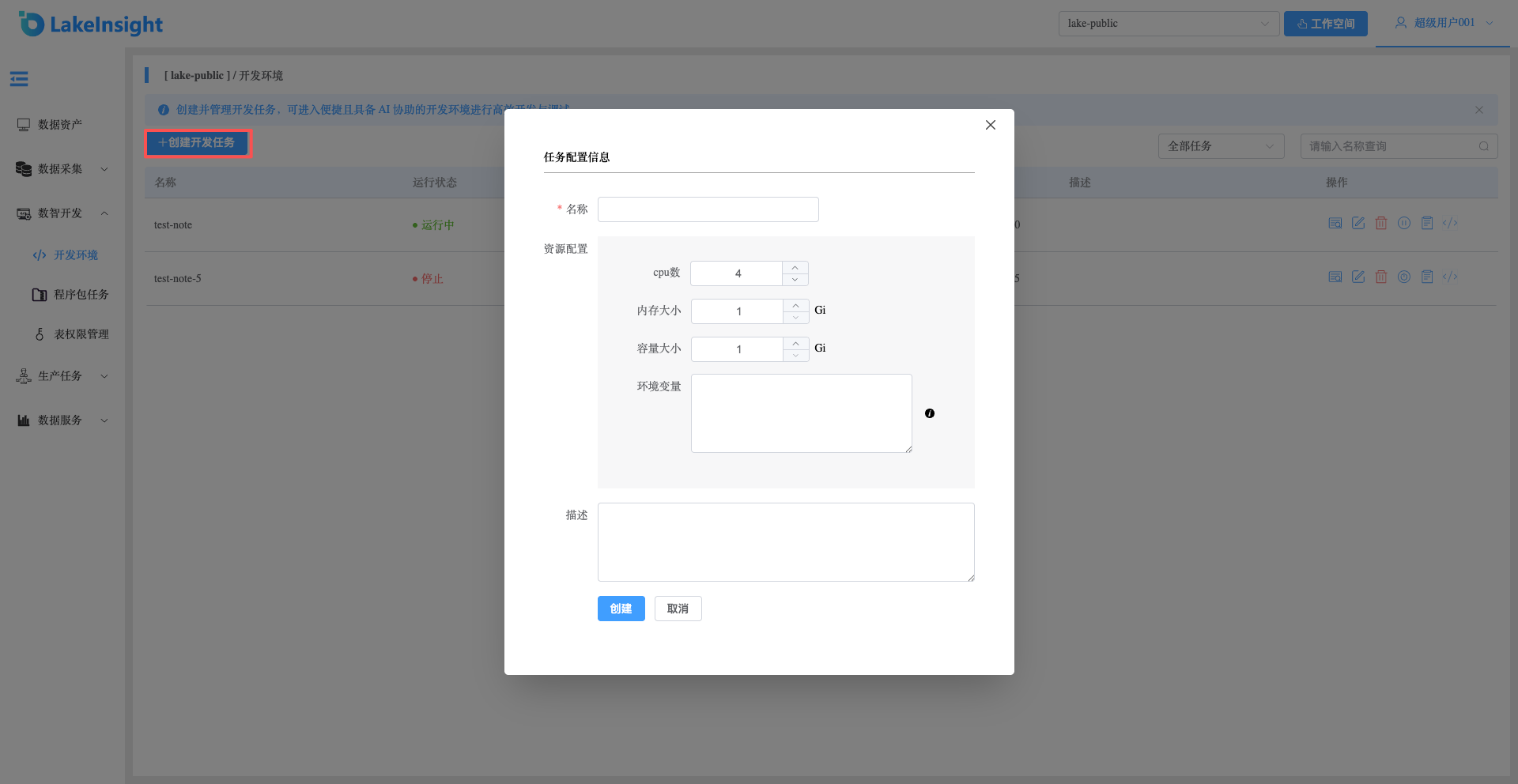Viewport: 1518px width, 784px height.
Task: Open the lake-public workspace dropdown
Action: (1169, 24)
